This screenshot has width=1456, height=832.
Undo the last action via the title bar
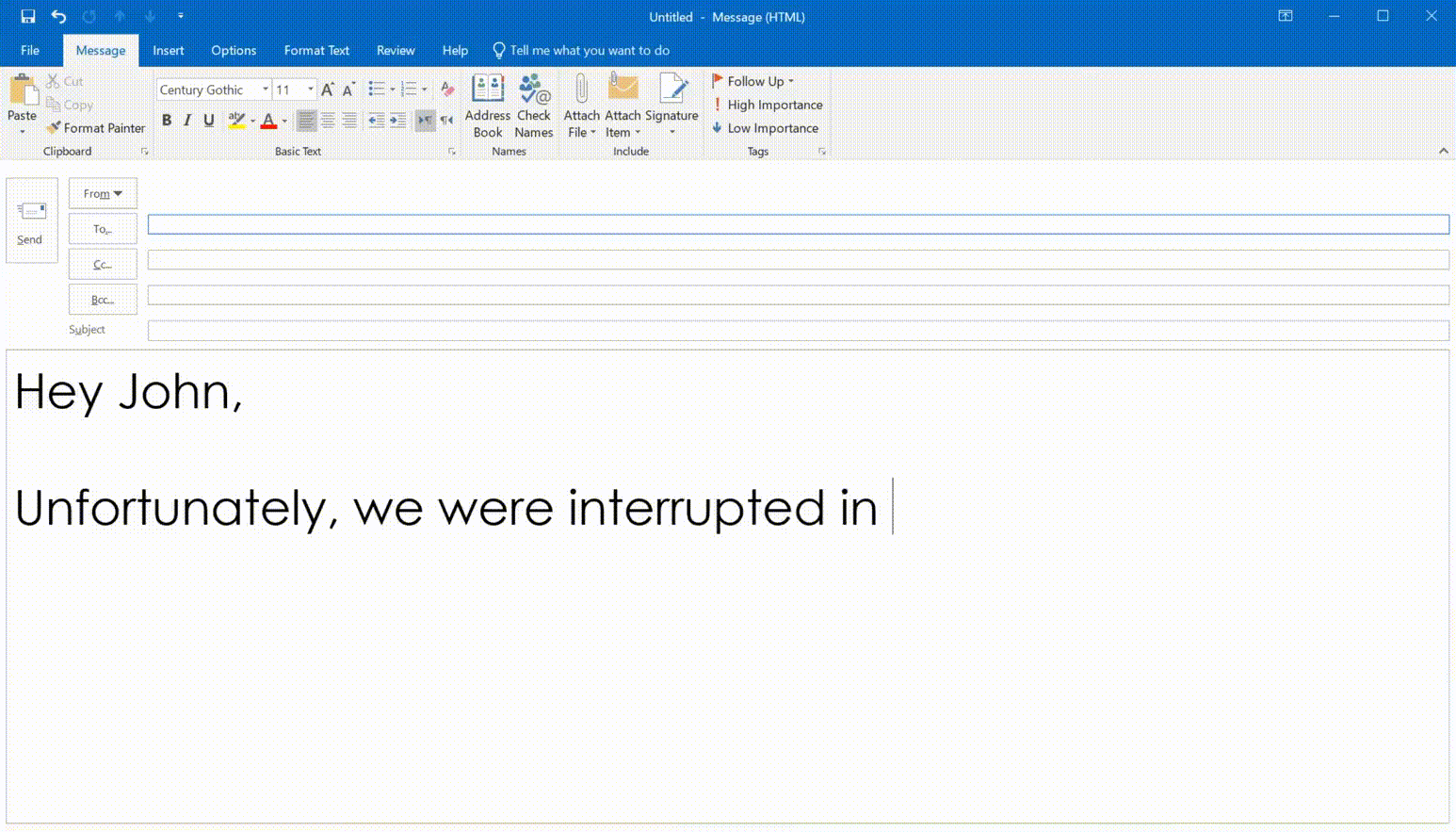pyautogui.click(x=58, y=16)
